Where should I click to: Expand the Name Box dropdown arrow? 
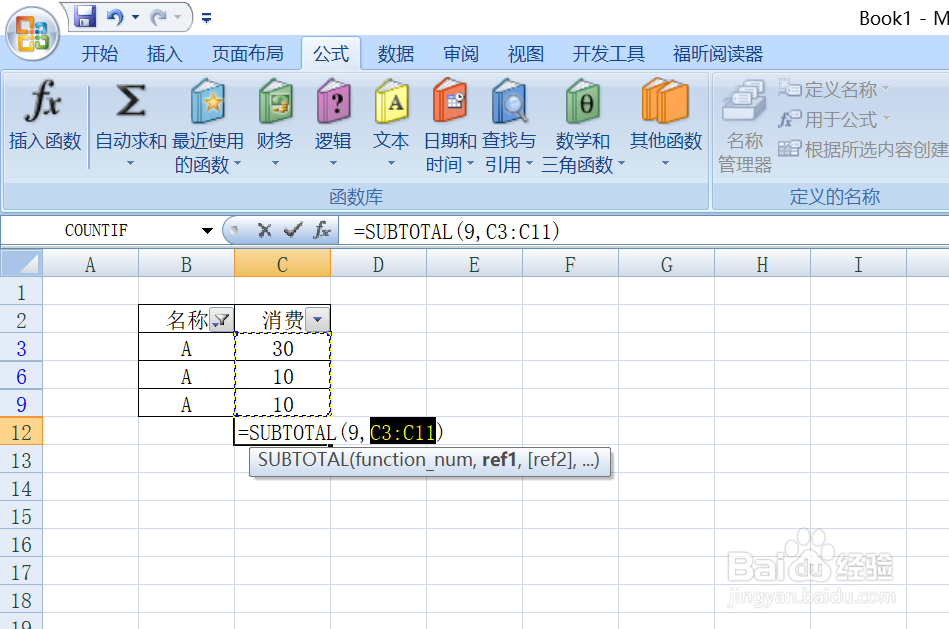coord(207,230)
